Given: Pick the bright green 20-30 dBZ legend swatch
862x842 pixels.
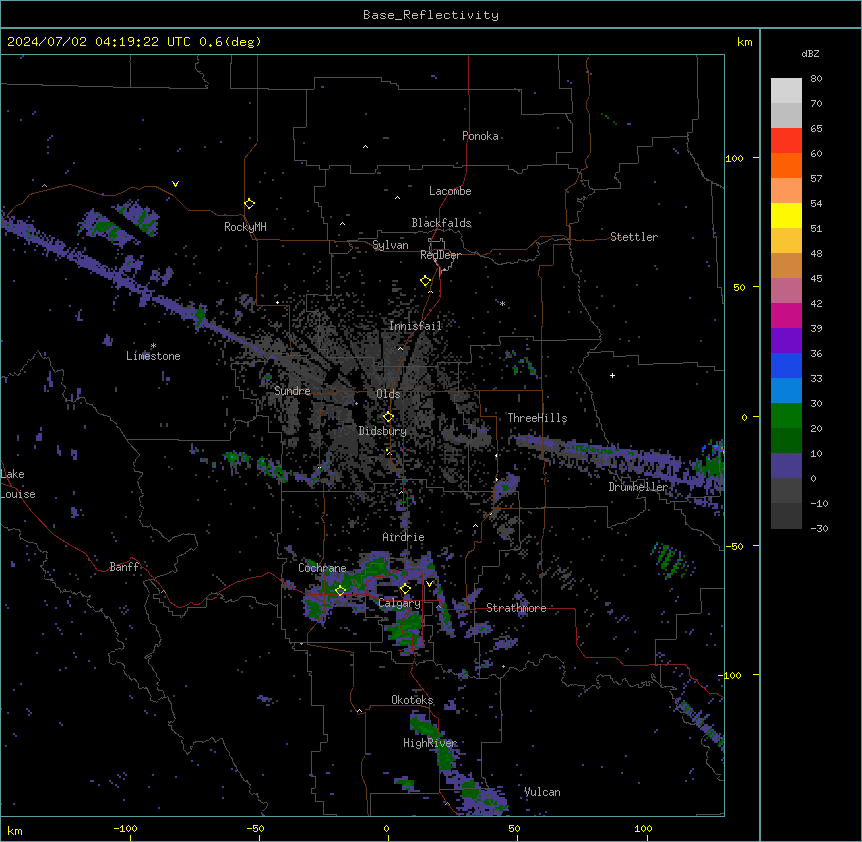Looking at the screenshot, I should tap(786, 416).
